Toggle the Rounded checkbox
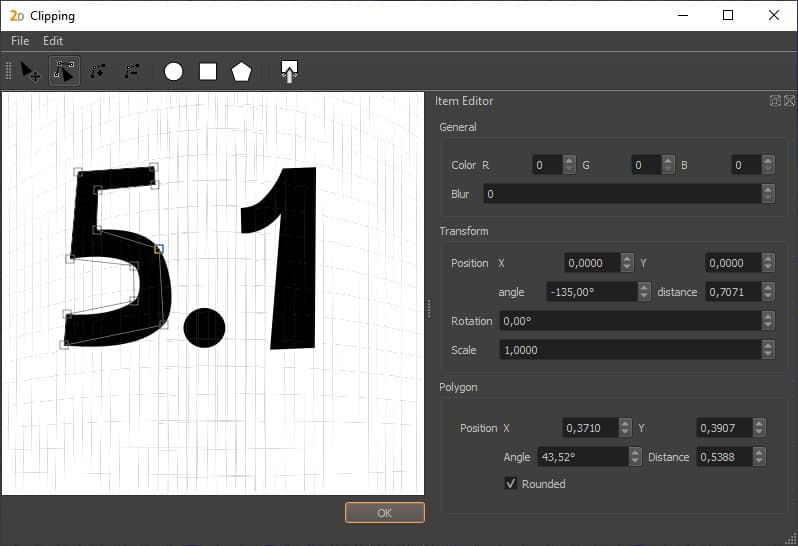 pos(511,484)
